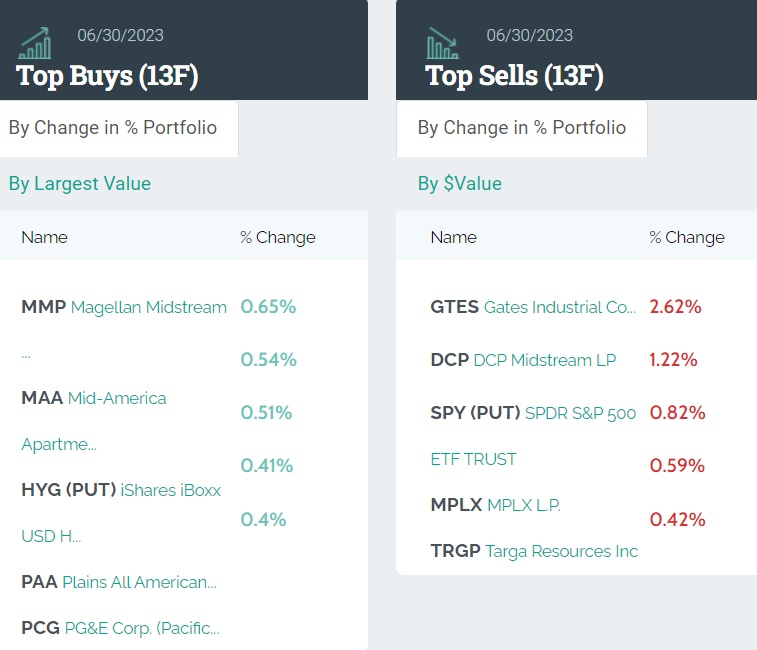Viewport: 757px width, 650px height.
Task: Click the Top Sells (13F) heading
Action: coord(514,75)
